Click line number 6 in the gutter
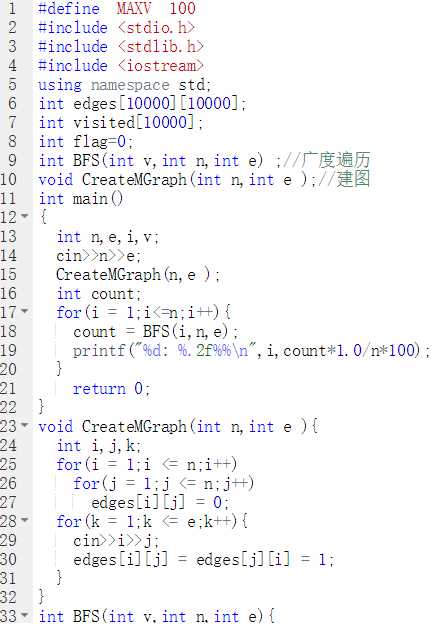 click(x=12, y=103)
